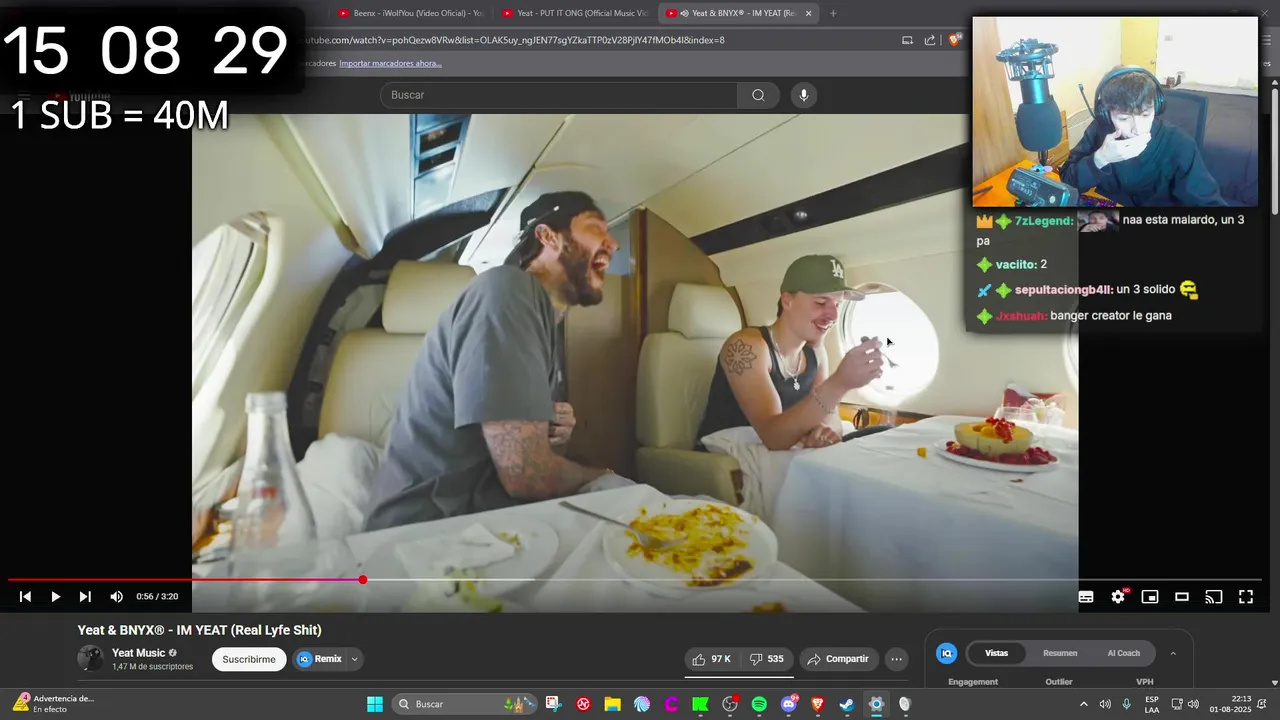Open Brave browser from the taskbar
The image size is (1280, 720).
click(818, 704)
